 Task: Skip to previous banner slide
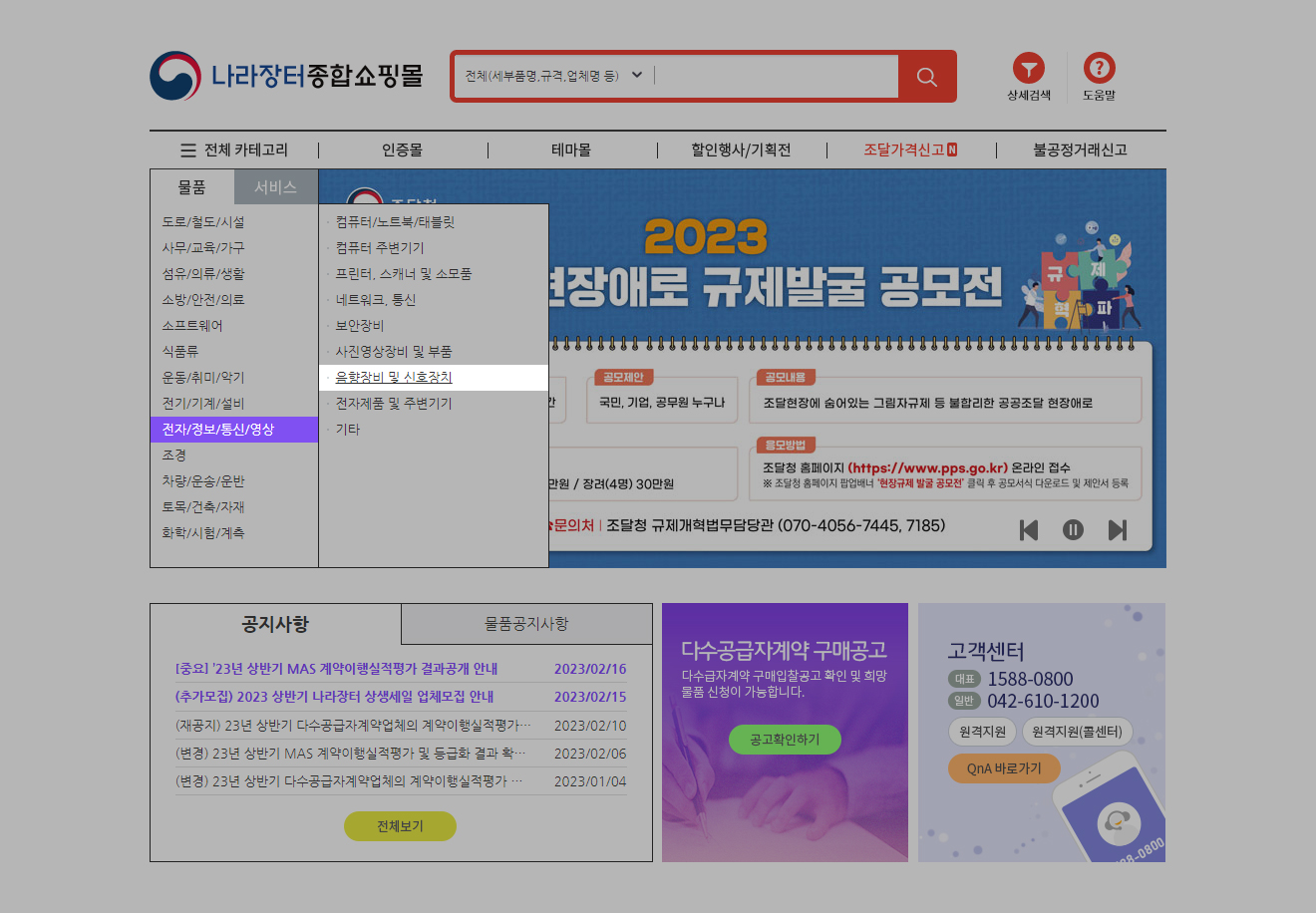coord(1029,530)
